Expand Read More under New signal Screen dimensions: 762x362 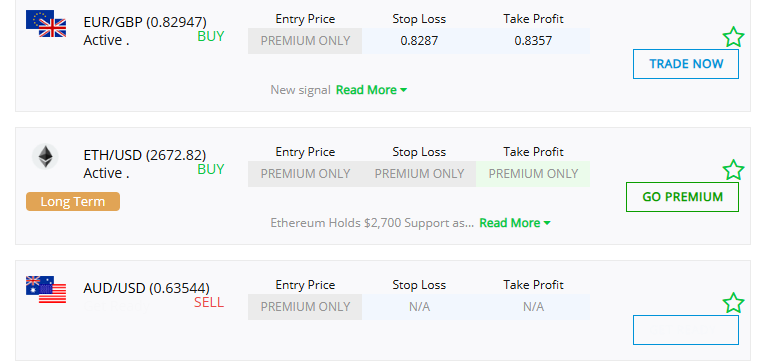(371, 90)
